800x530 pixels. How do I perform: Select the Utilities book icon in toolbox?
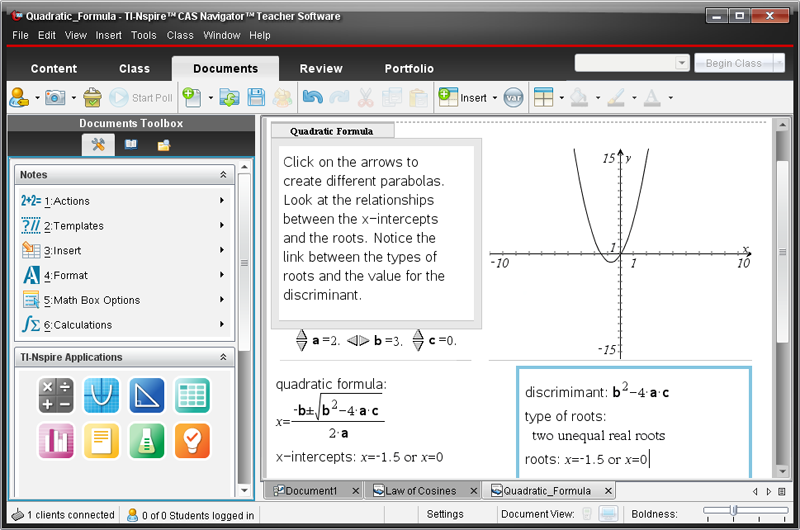tap(131, 145)
